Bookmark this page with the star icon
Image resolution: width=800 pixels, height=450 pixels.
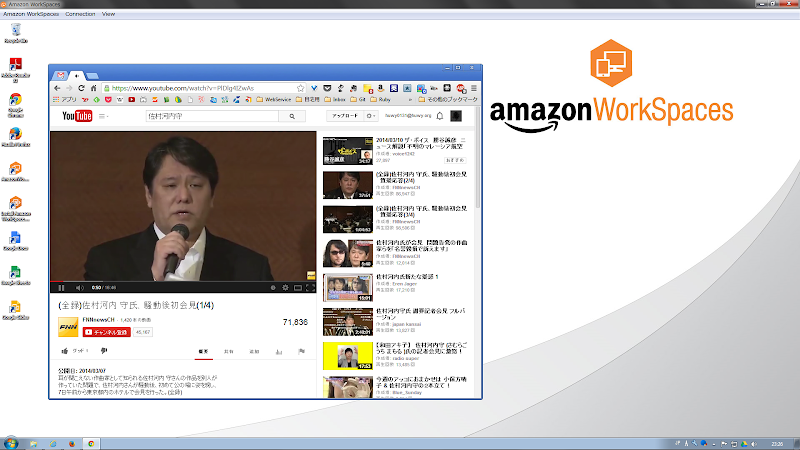tap(301, 88)
